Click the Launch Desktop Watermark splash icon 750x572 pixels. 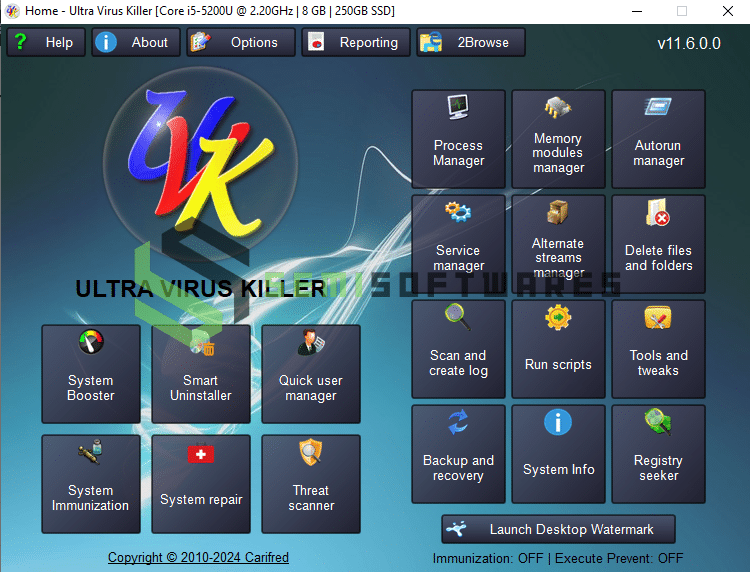click(456, 528)
